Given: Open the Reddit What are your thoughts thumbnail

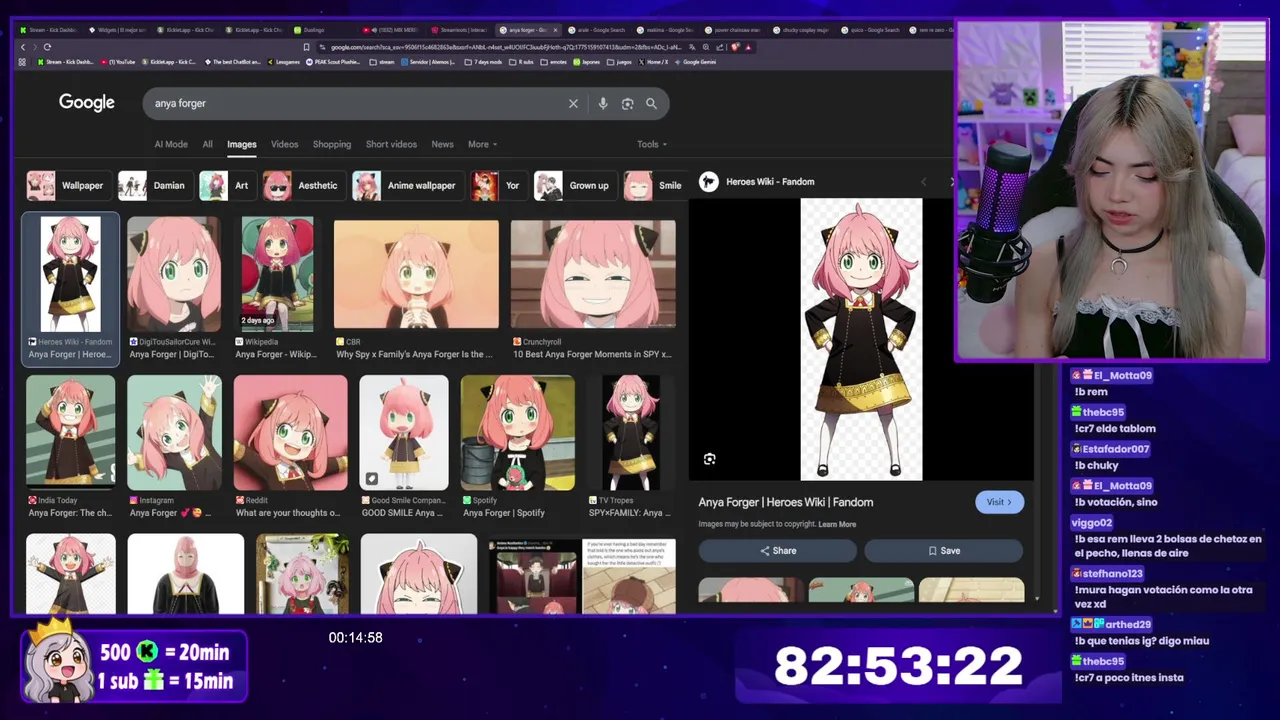Looking at the screenshot, I should pyautogui.click(x=291, y=432).
